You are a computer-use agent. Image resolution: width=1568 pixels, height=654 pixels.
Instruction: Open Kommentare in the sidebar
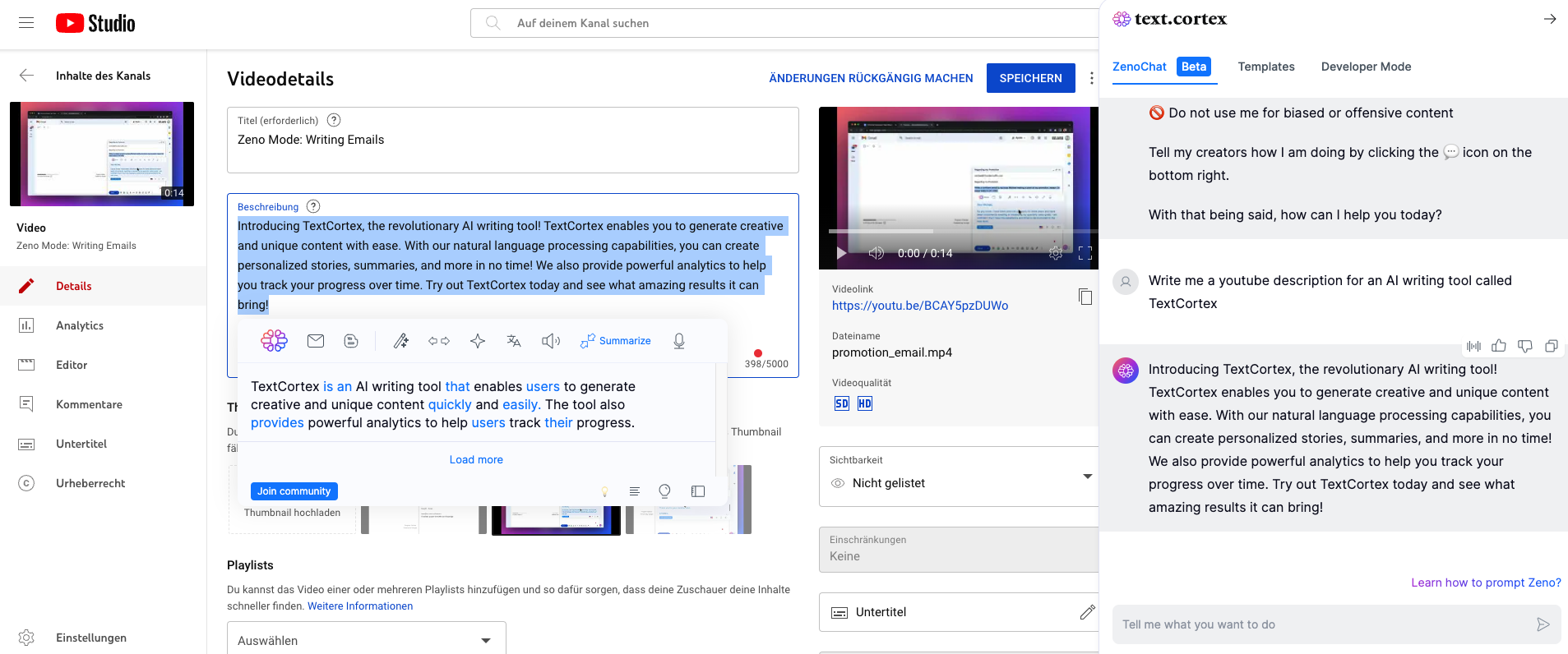[104, 404]
